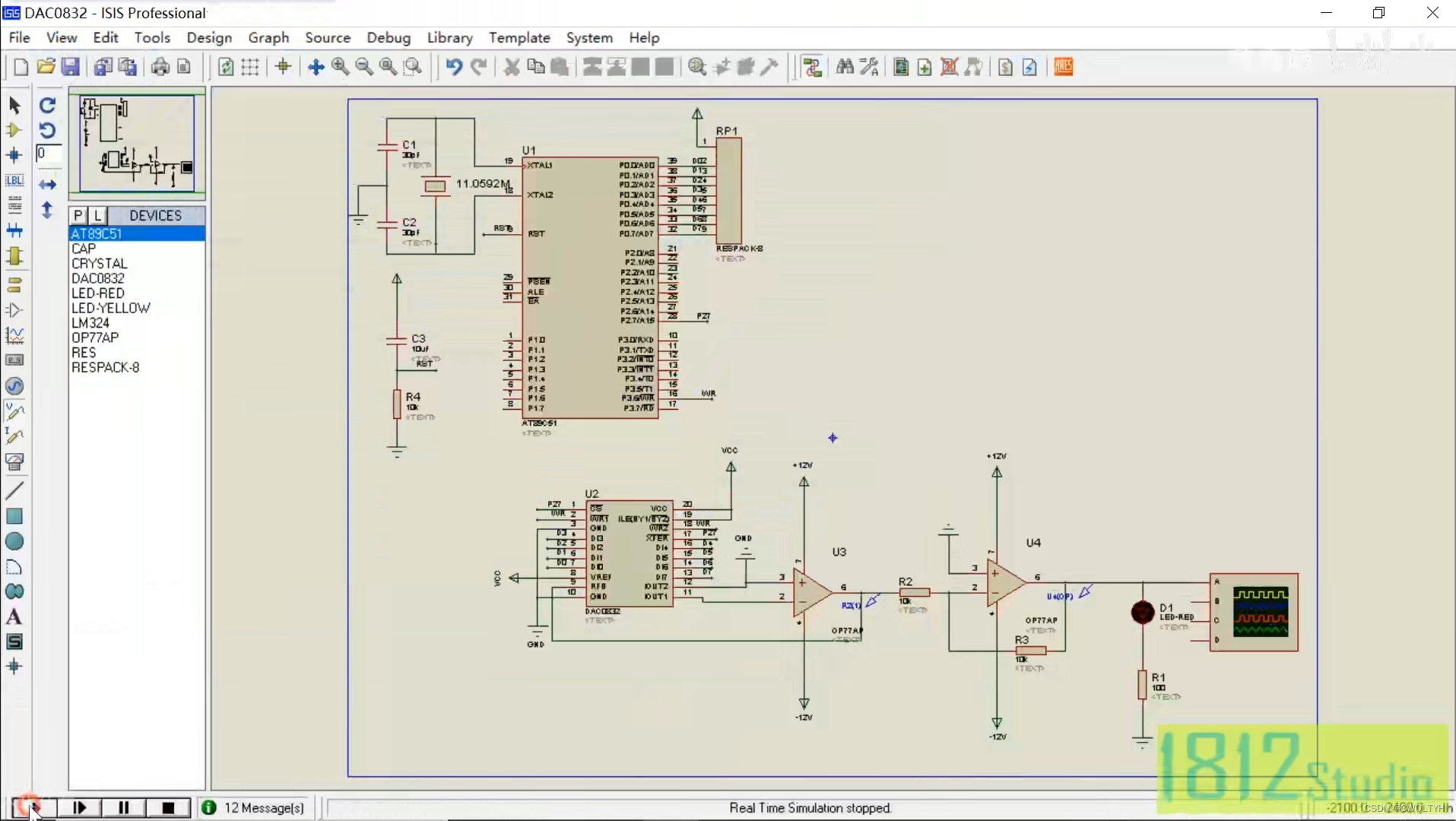Cut selection with scissors icon
The height and width of the screenshot is (821, 1456).
point(512,67)
